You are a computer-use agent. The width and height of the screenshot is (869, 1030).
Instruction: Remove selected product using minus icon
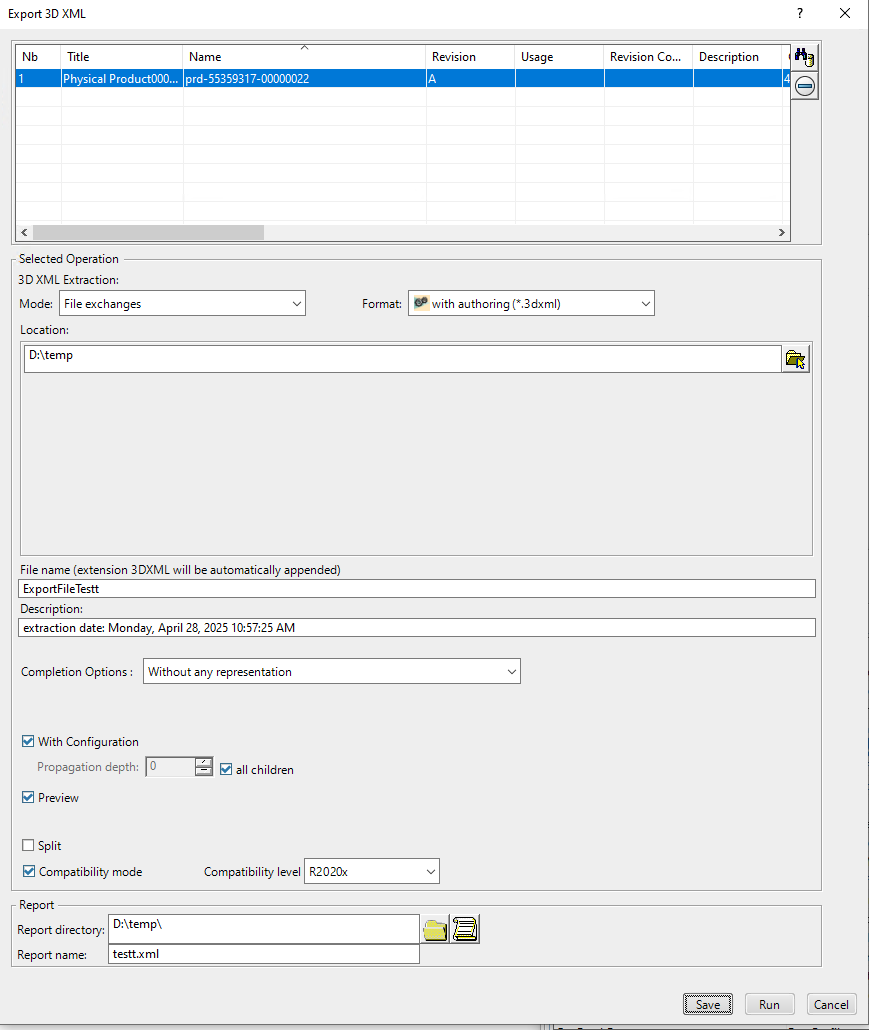(x=803, y=86)
